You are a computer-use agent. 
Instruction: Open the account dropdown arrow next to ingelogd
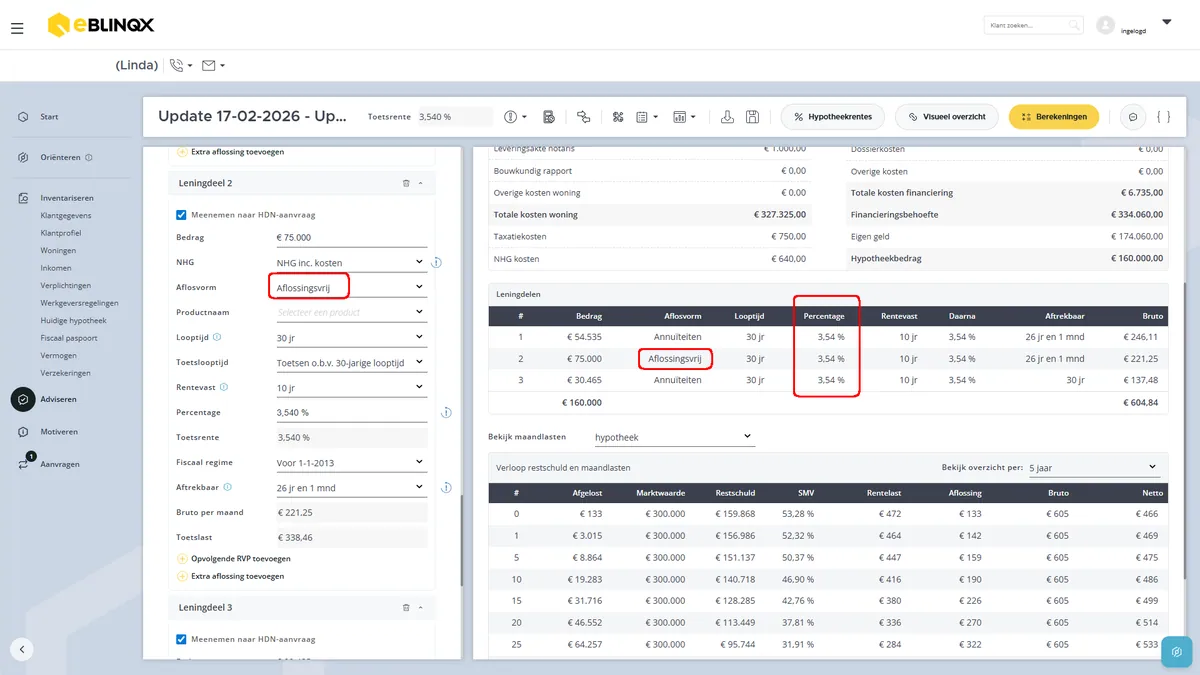tap(1166, 22)
